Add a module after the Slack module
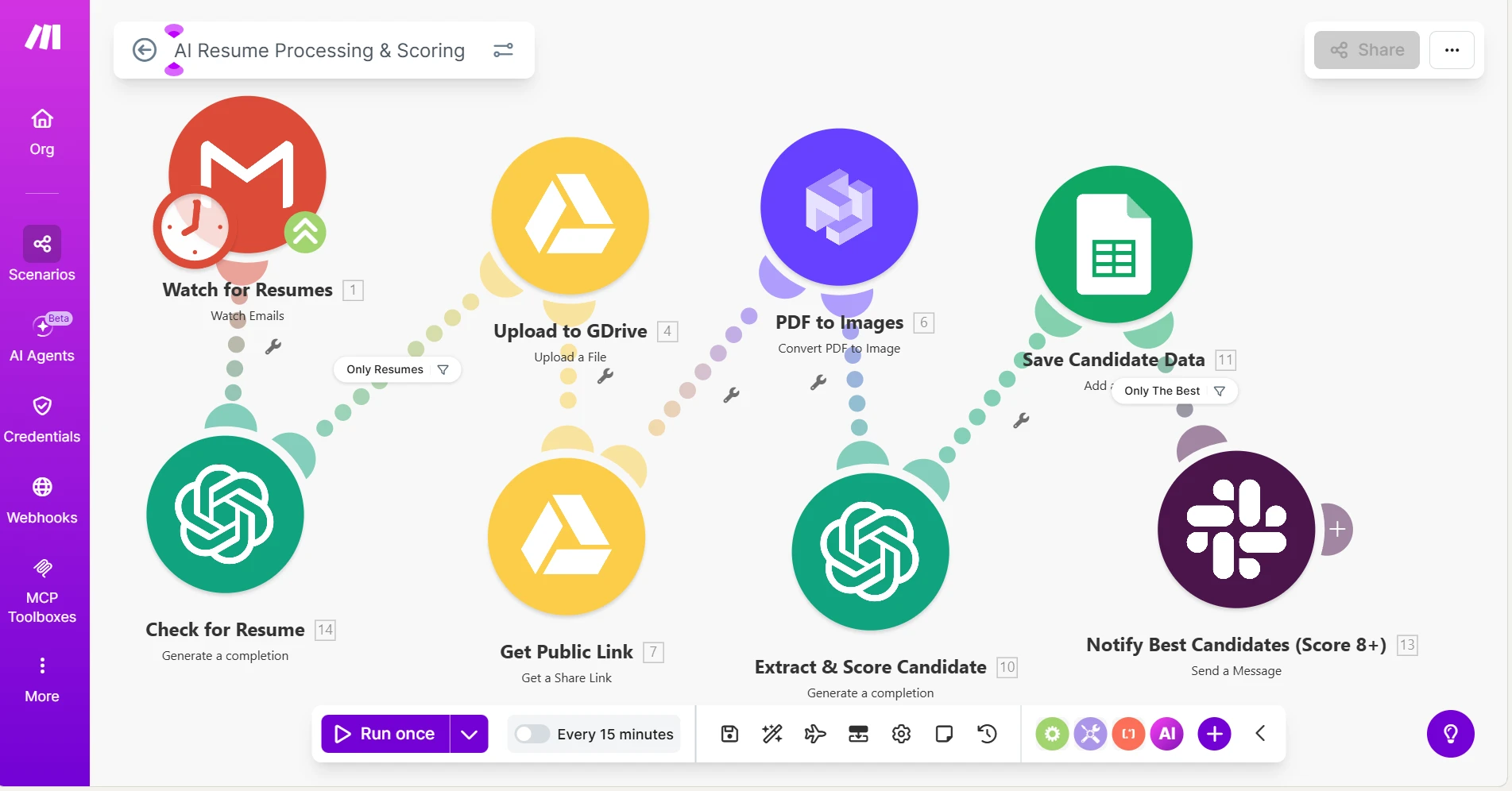 click(1337, 530)
